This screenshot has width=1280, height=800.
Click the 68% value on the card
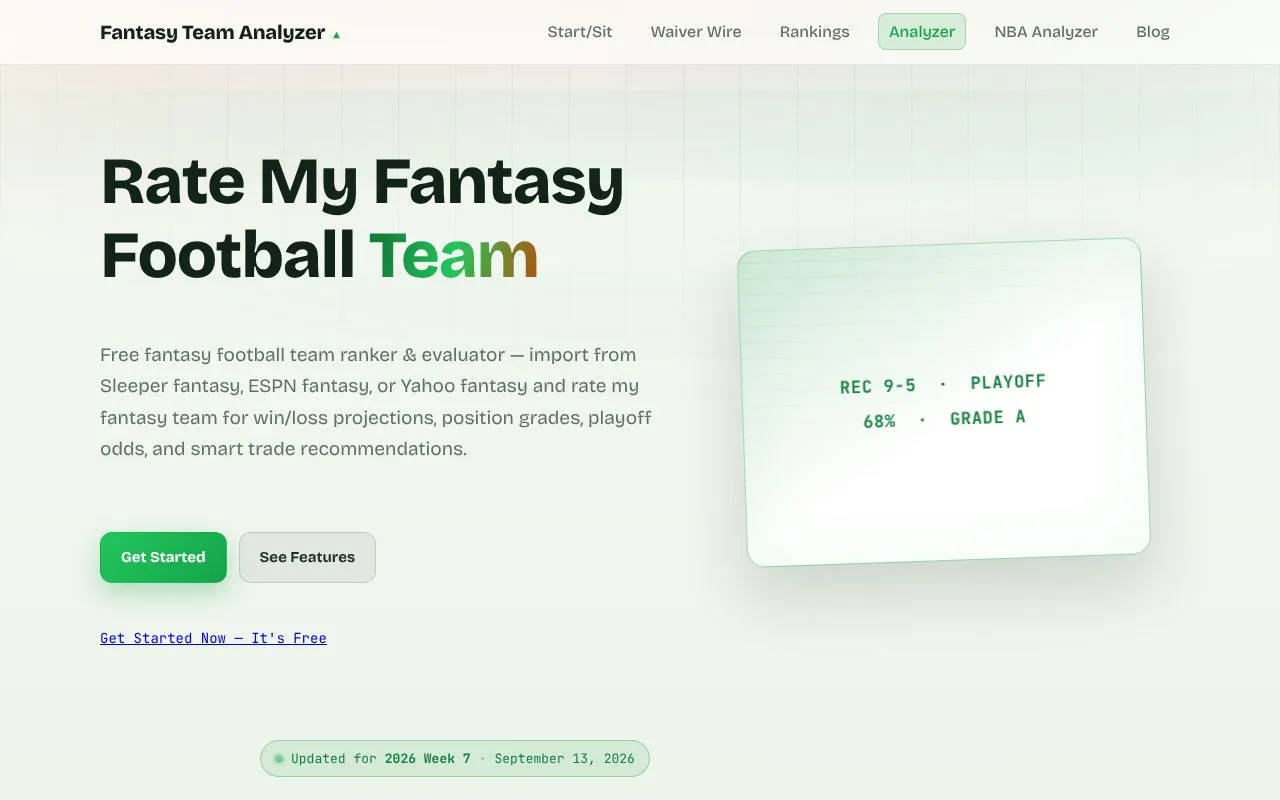coord(879,421)
